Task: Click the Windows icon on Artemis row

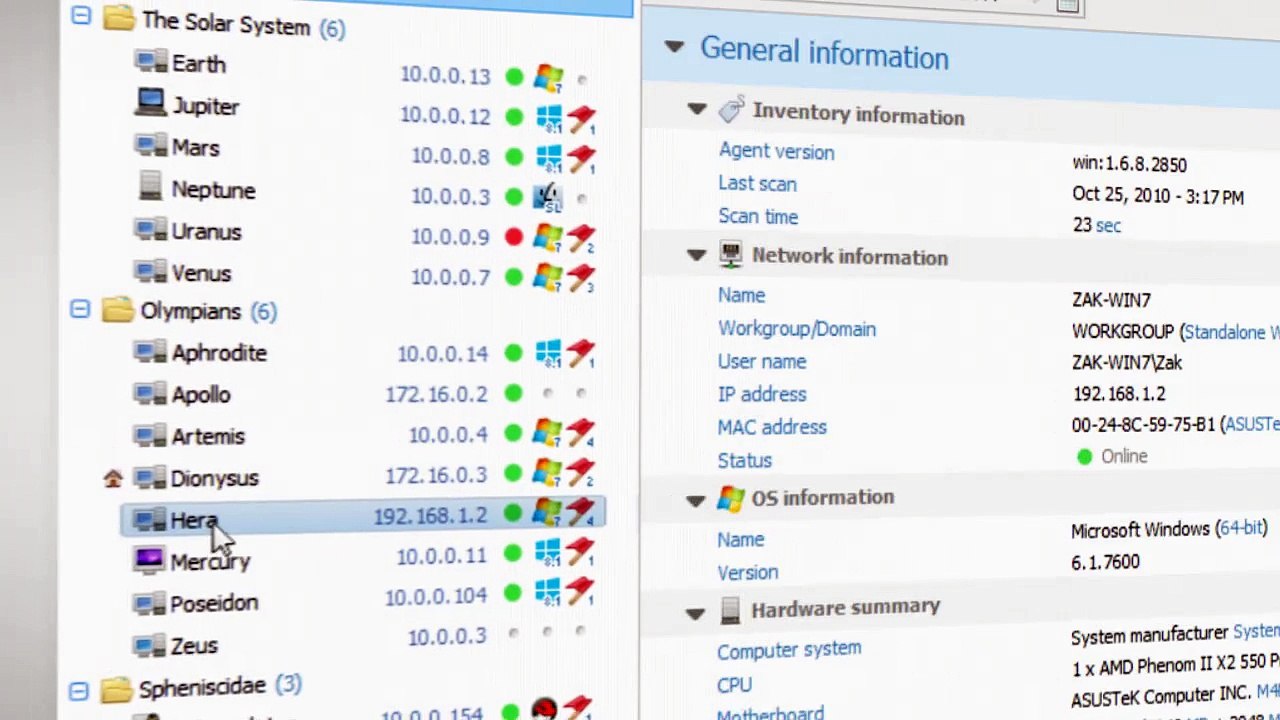Action: 548,433
